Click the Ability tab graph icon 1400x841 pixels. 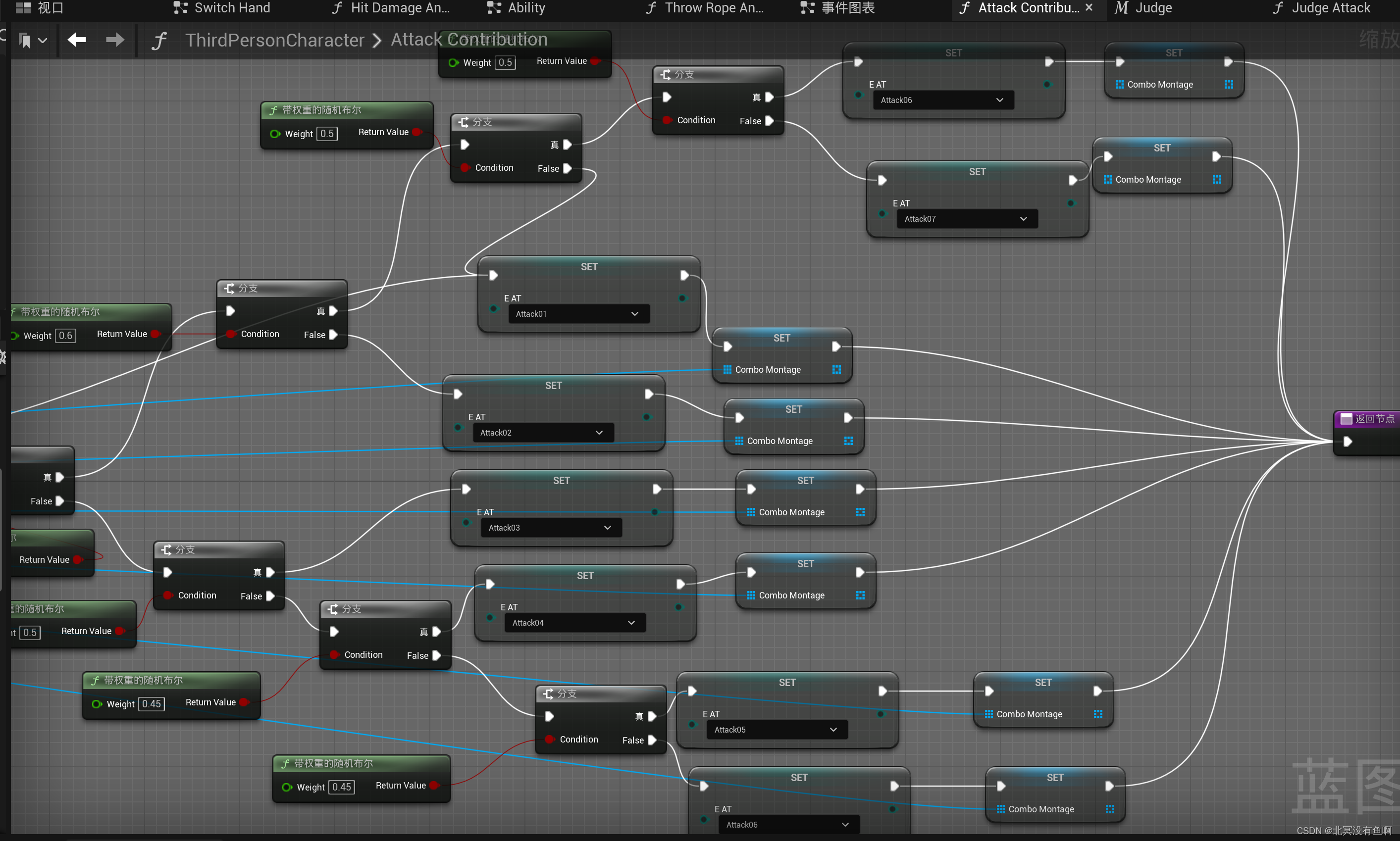[x=494, y=8]
